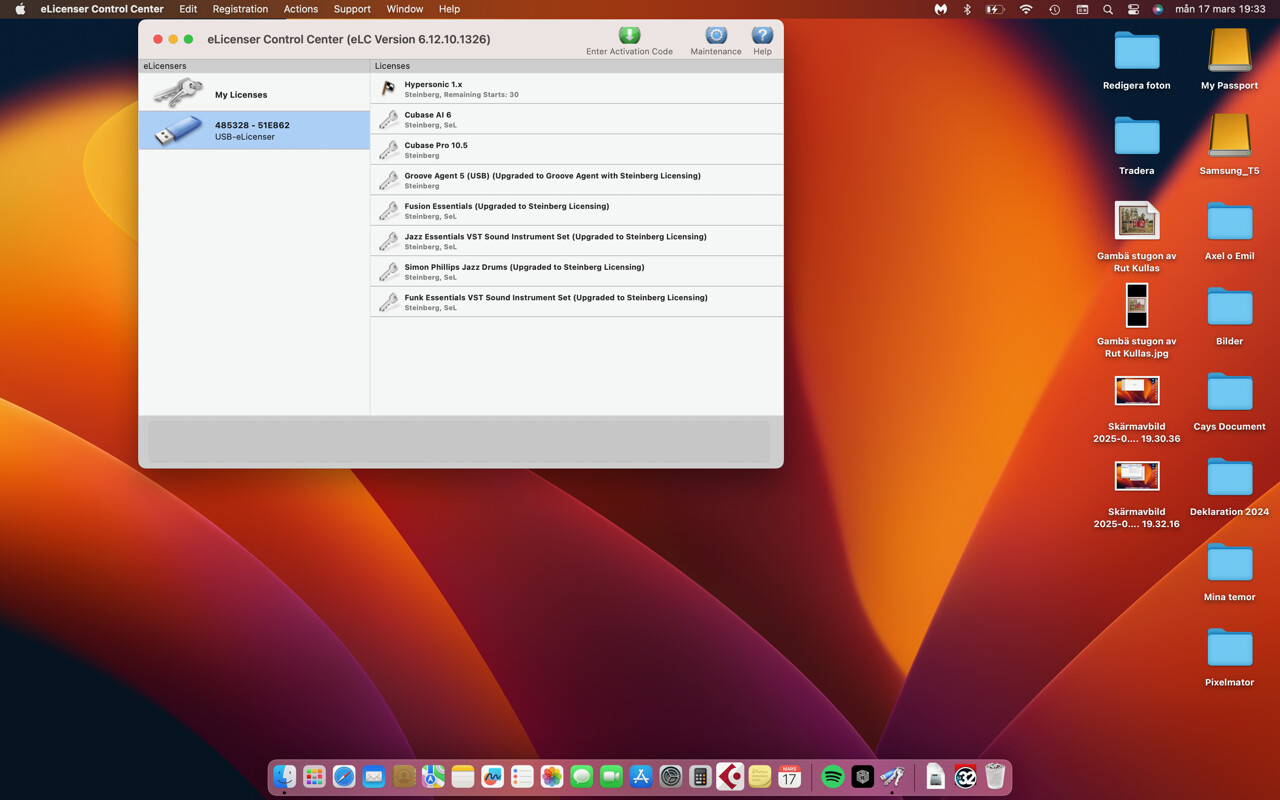Screen dimensions: 1280x800
Task: Open the Apple menu
Action: 20,9
